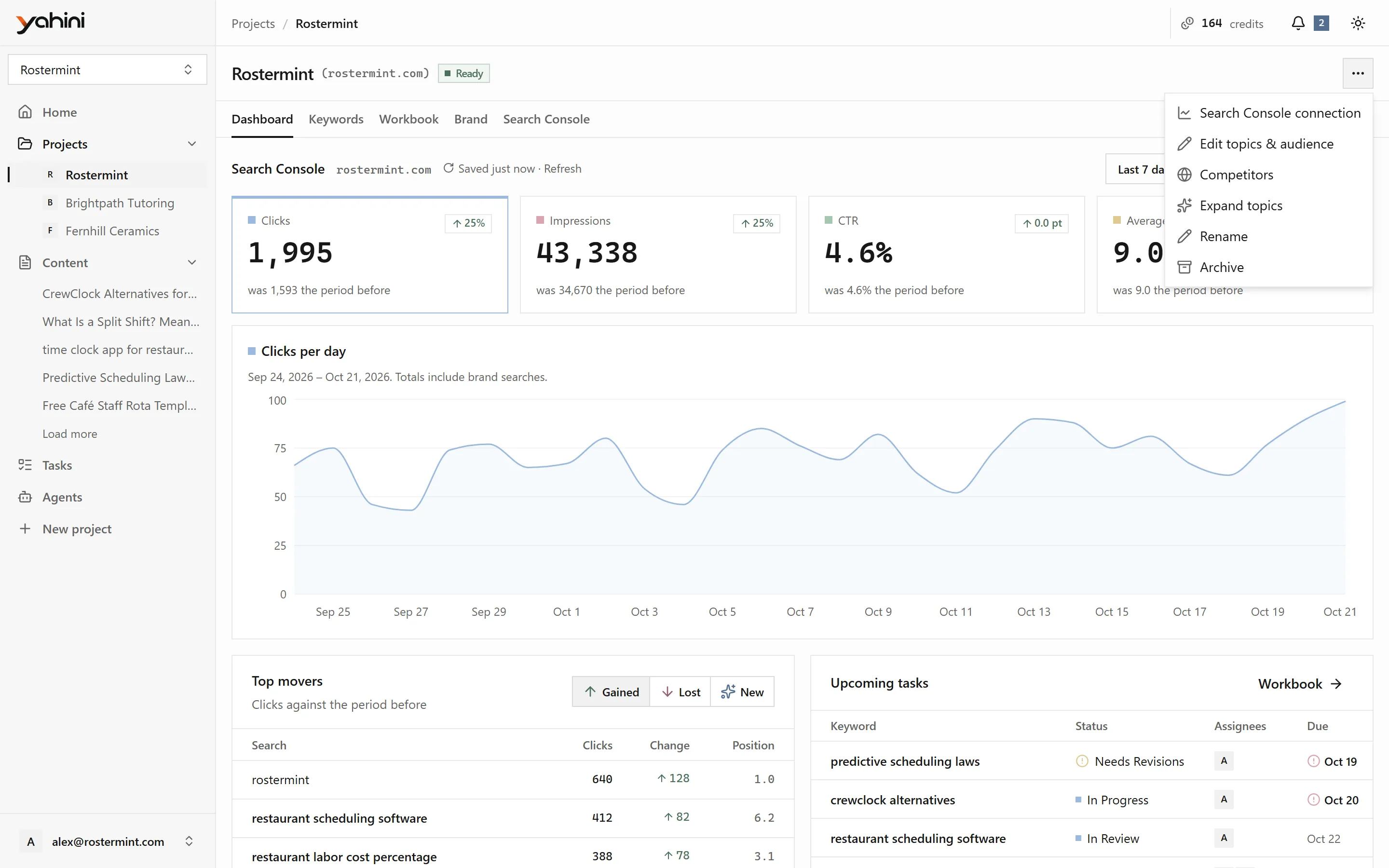Click the Projects folder icon in sidebar
Viewport: 1389px width, 868px height.
click(25, 144)
